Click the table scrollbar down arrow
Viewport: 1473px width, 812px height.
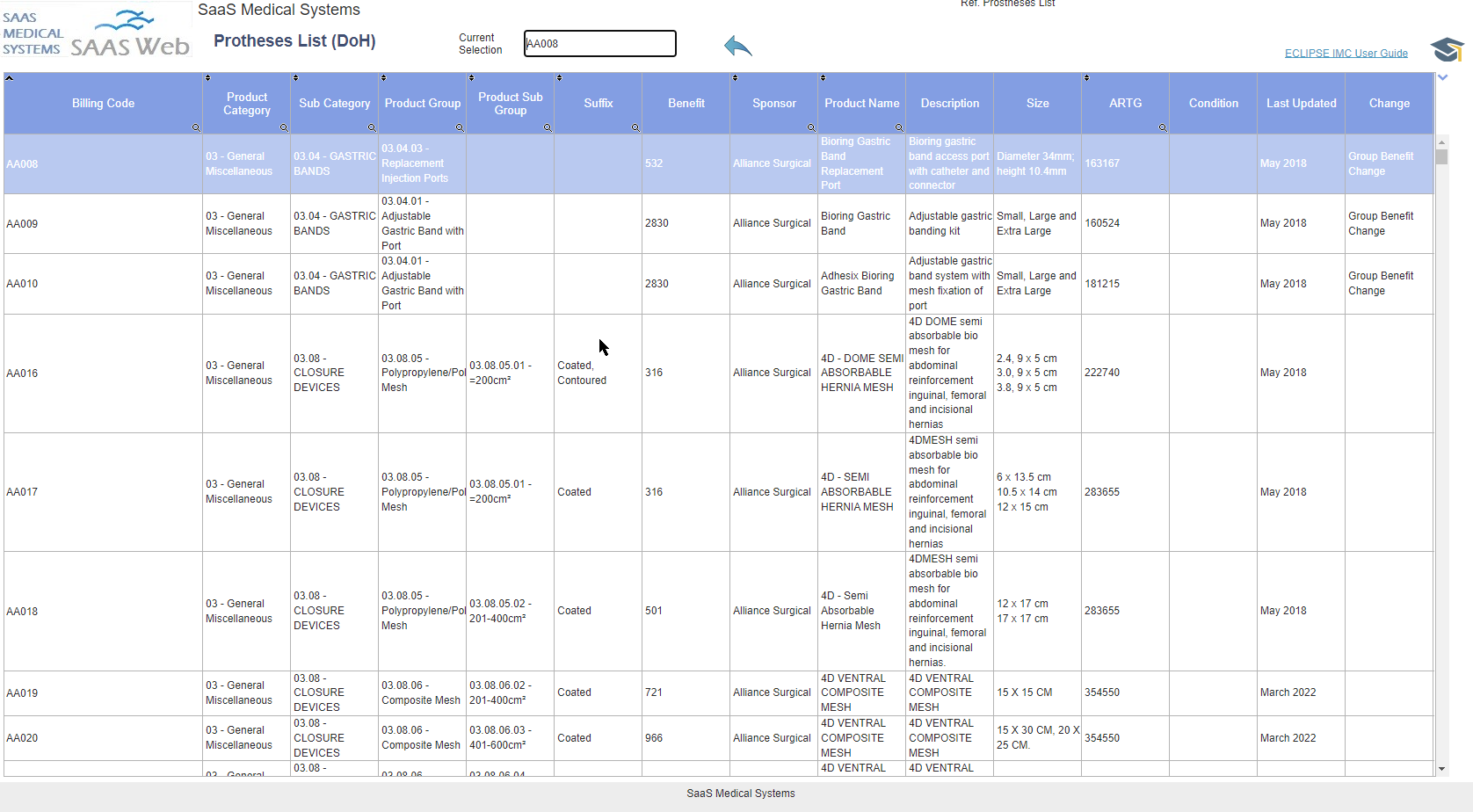[x=1441, y=769]
